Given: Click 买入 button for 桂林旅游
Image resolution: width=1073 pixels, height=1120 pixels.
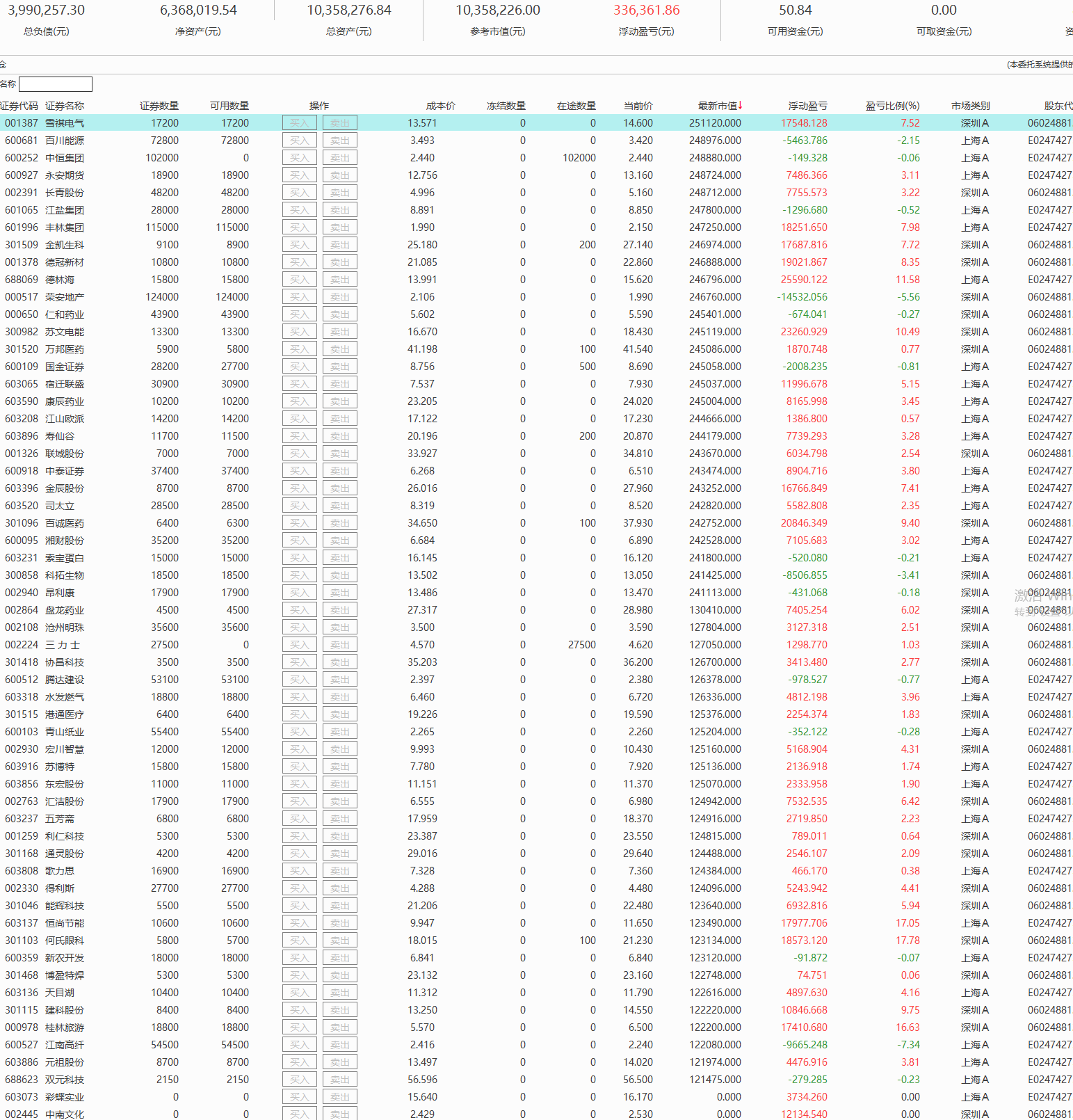Looking at the screenshot, I should tap(300, 1027).
